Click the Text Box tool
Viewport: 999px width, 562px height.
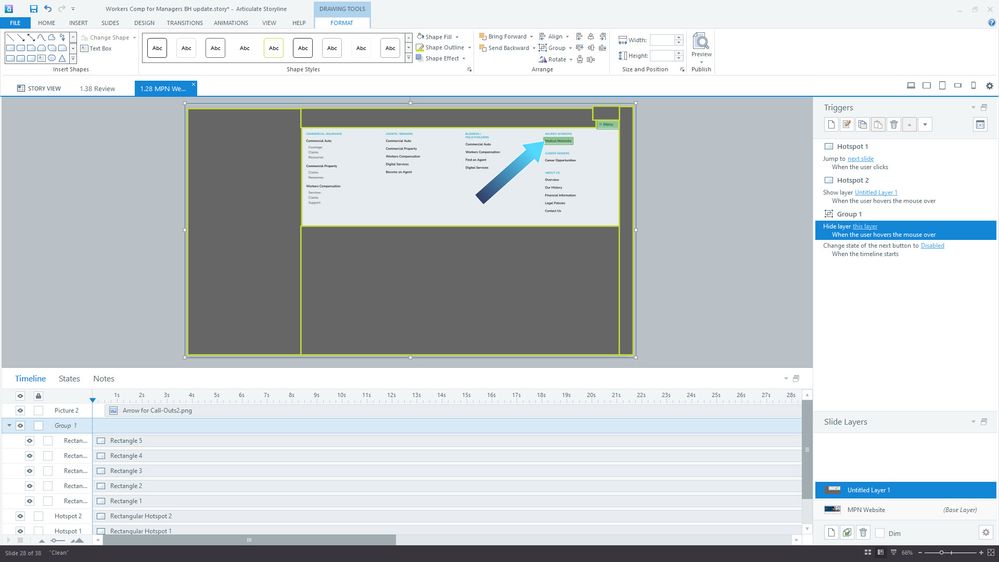click(x=99, y=48)
